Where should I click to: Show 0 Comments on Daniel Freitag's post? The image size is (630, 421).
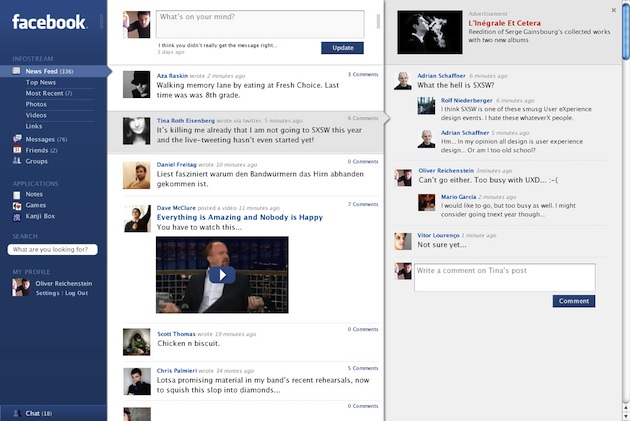tap(363, 161)
